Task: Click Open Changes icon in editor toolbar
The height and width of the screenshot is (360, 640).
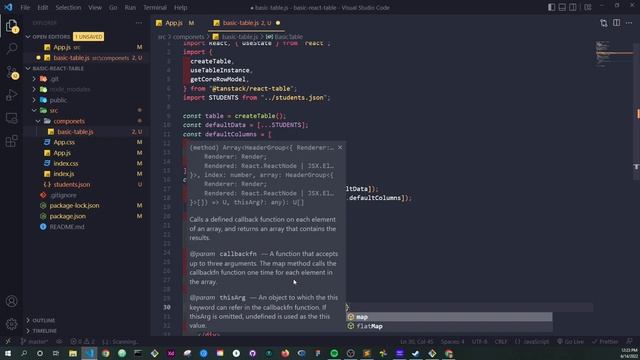Action: coord(604,23)
